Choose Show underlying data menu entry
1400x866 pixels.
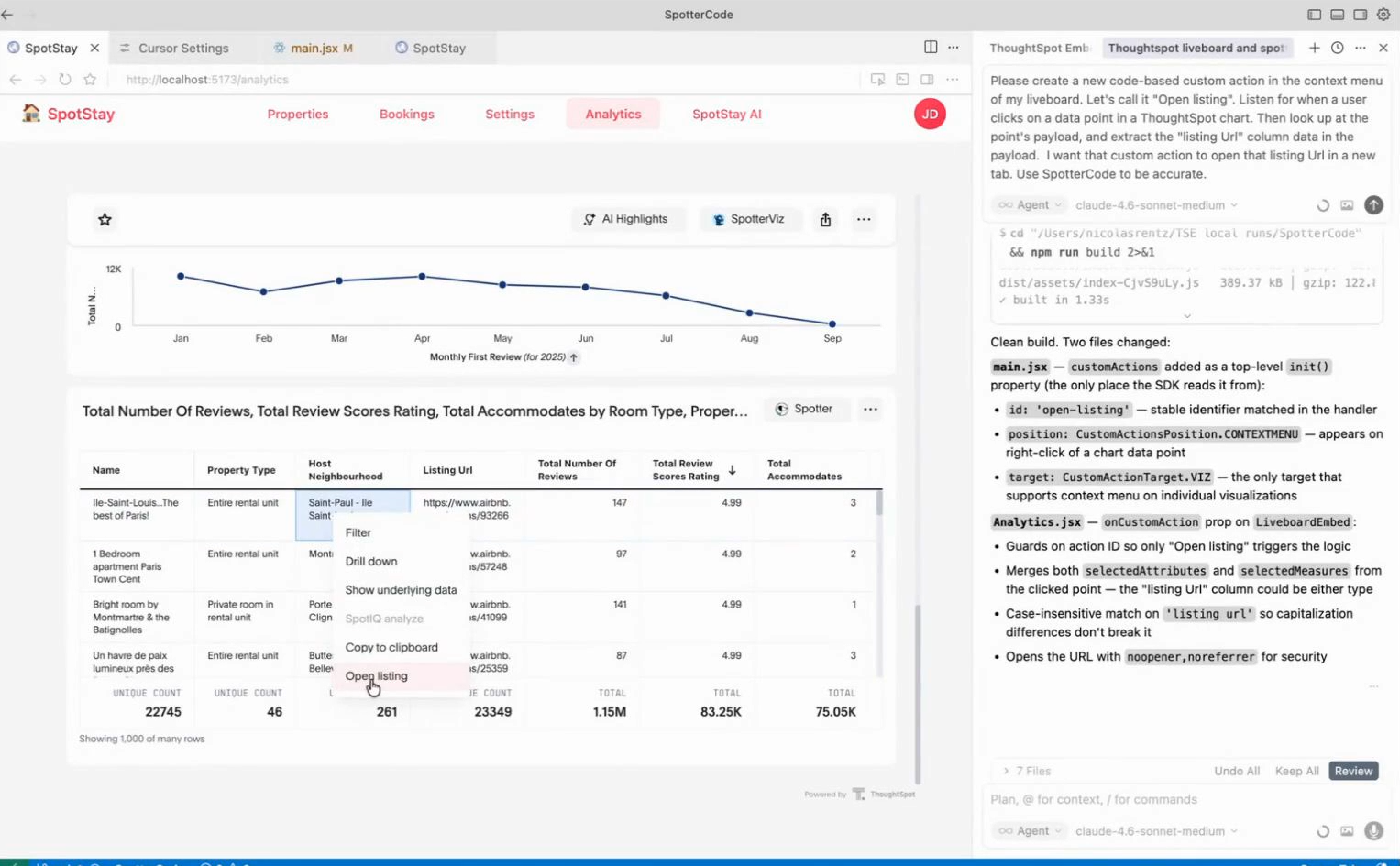(x=401, y=590)
